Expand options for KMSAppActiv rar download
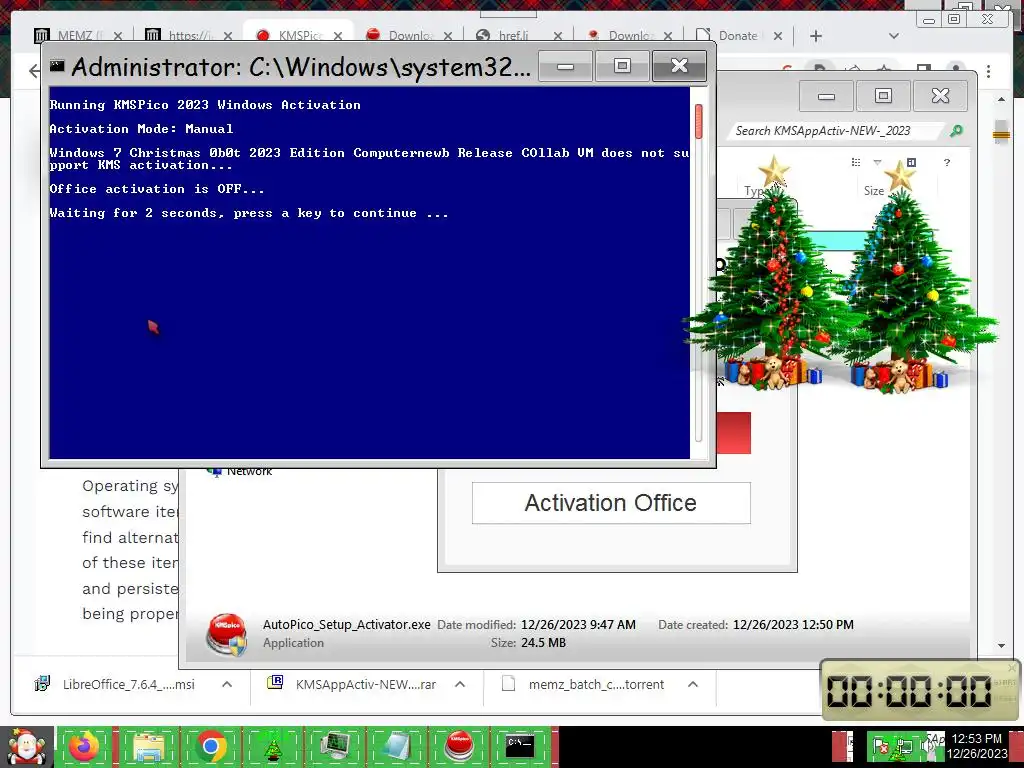 point(460,684)
